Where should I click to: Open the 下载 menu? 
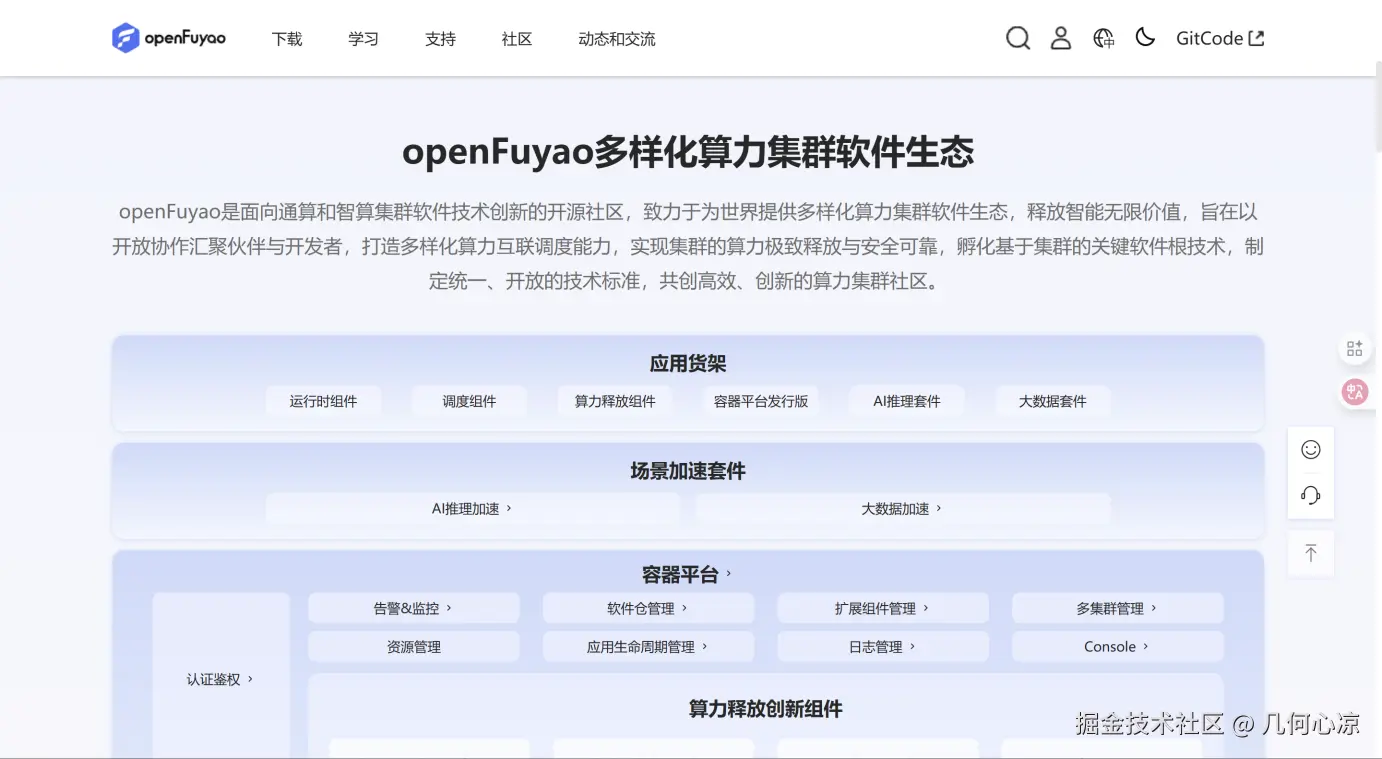[287, 39]
